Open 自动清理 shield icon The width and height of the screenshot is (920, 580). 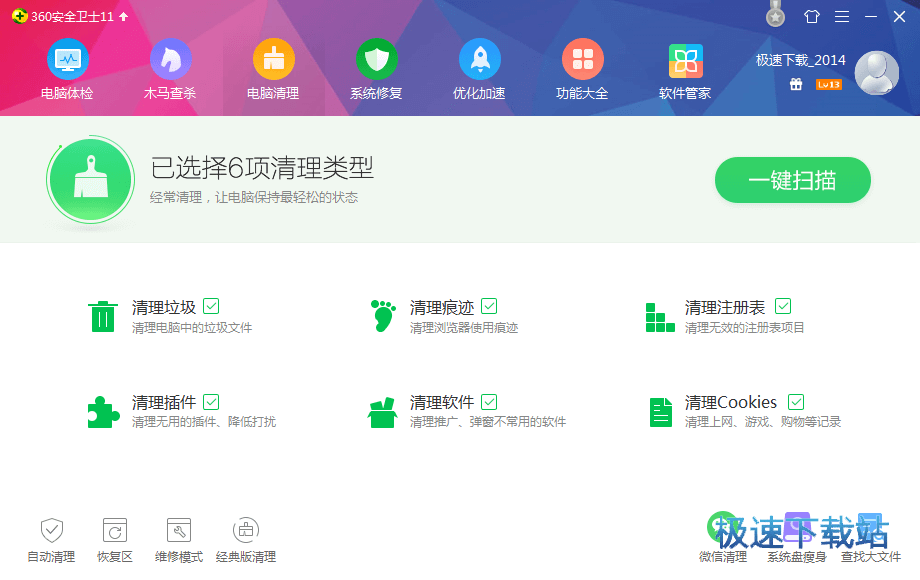[52, 530]
